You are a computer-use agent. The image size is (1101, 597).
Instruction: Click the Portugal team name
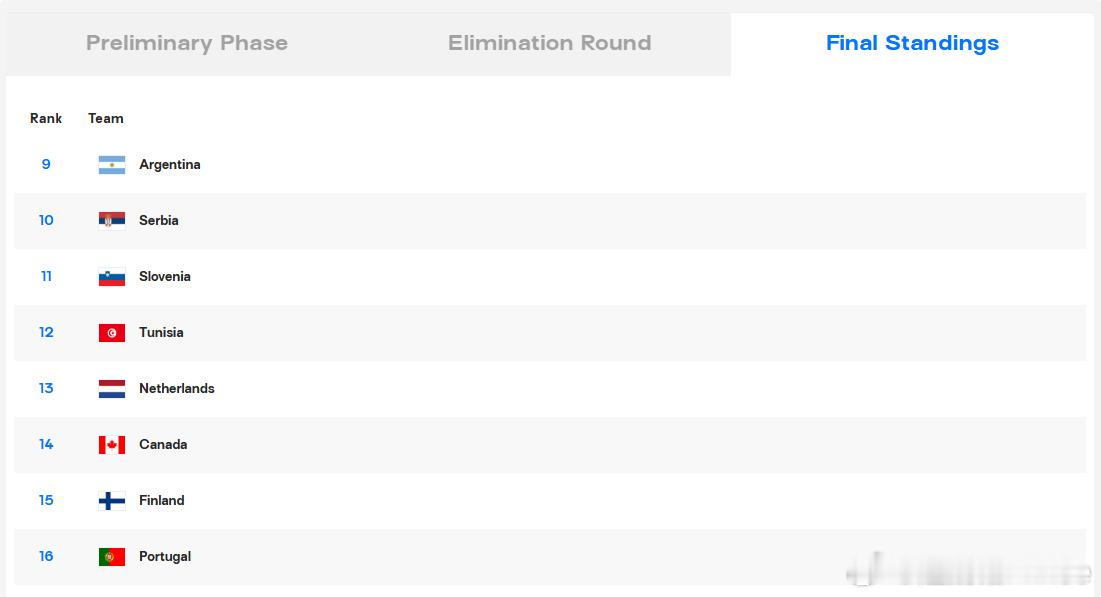(165, 556)
